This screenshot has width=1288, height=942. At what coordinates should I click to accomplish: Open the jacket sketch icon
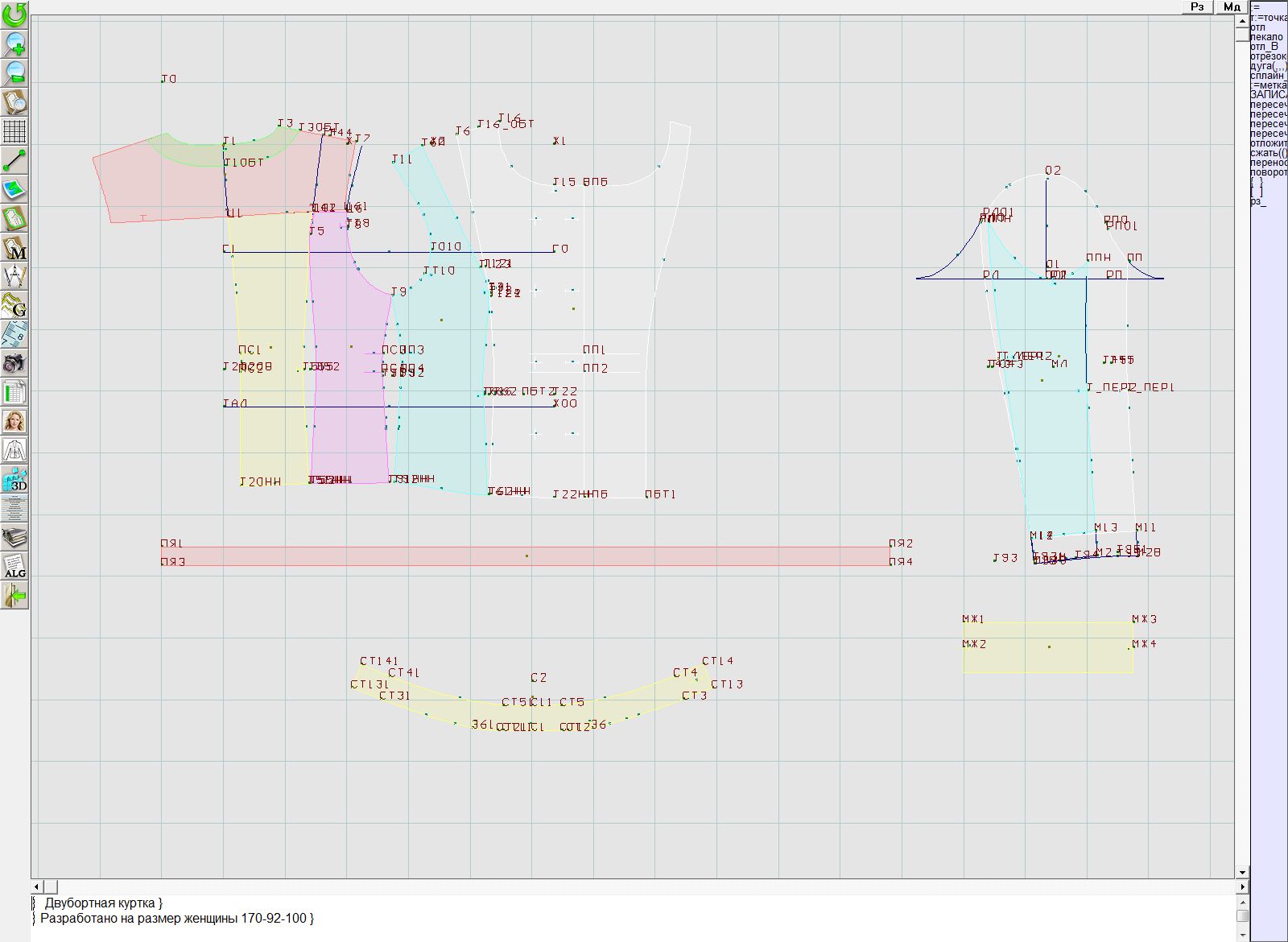coord(14,450)
